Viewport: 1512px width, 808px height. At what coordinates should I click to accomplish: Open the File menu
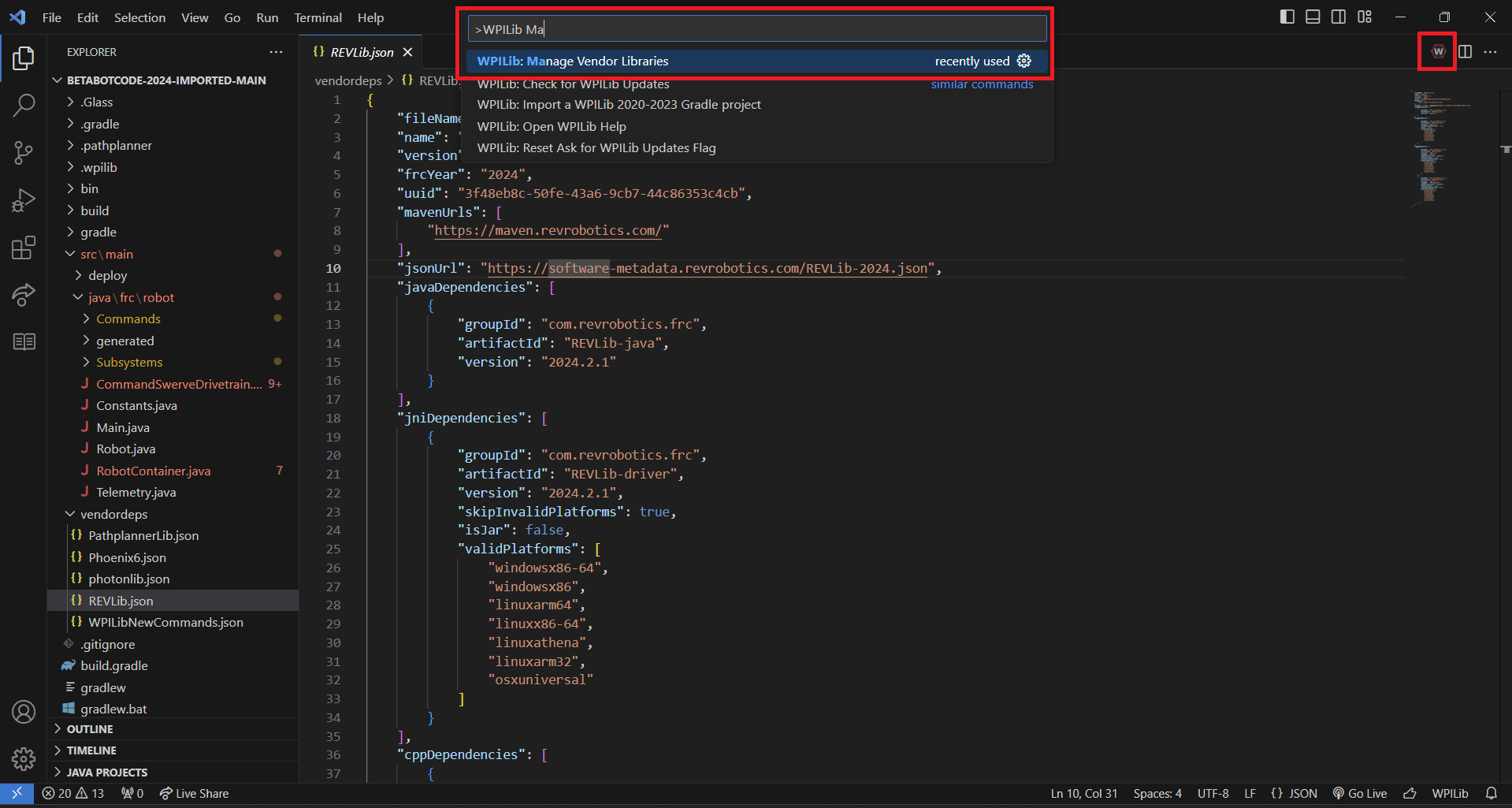pyautogui.click(x=52, y=17)
